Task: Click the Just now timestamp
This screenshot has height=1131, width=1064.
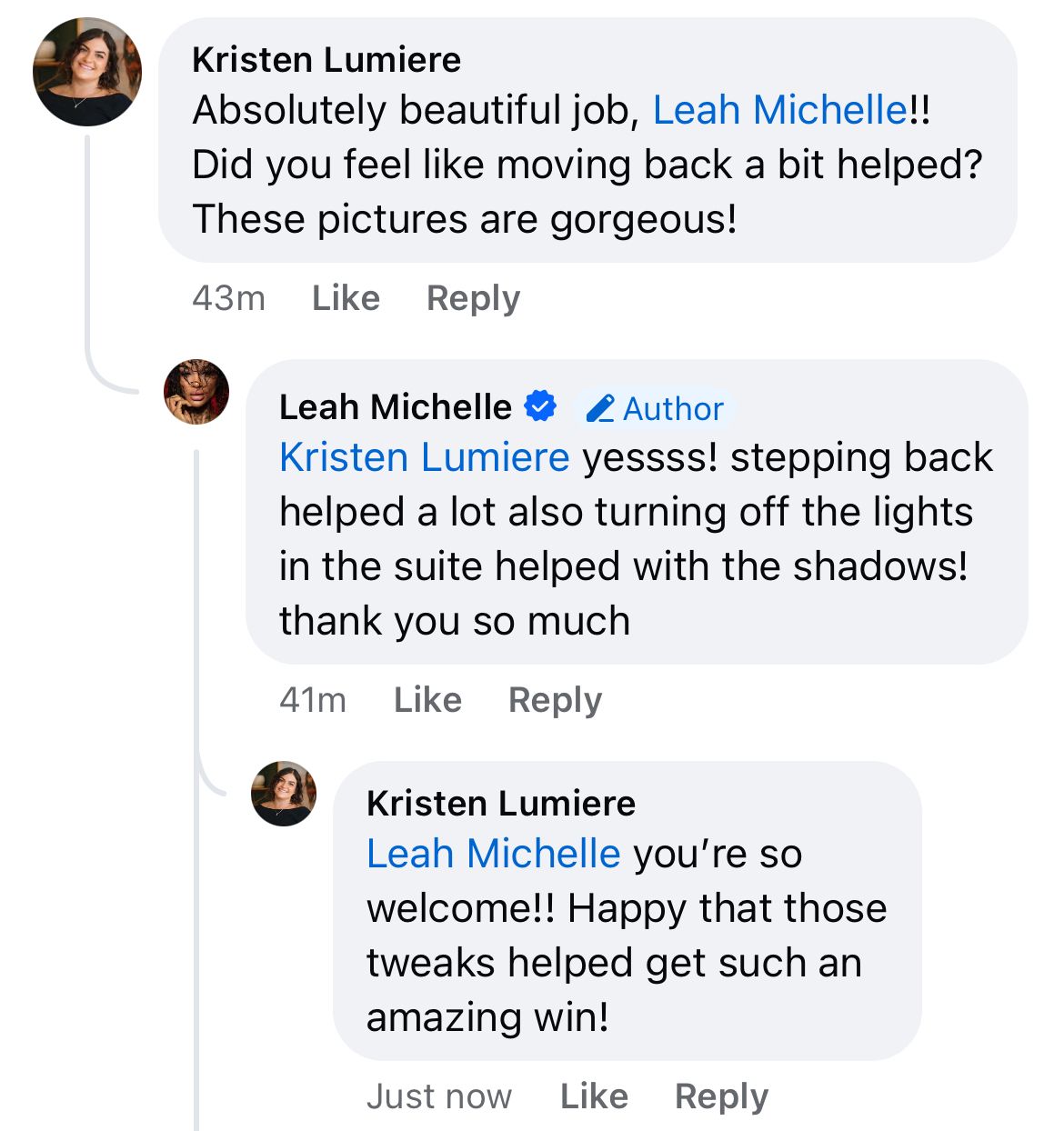Action: tap(439, 1096)
